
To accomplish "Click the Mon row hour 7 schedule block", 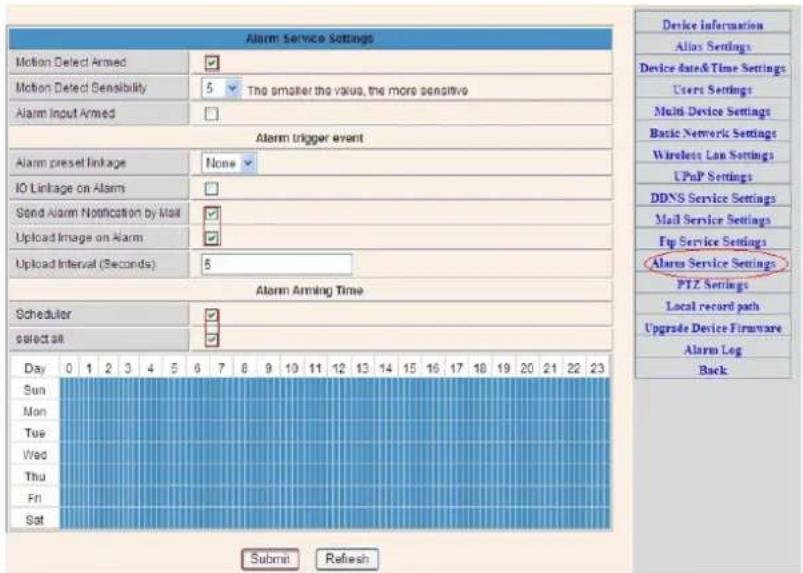I will (x=221, y=412).
